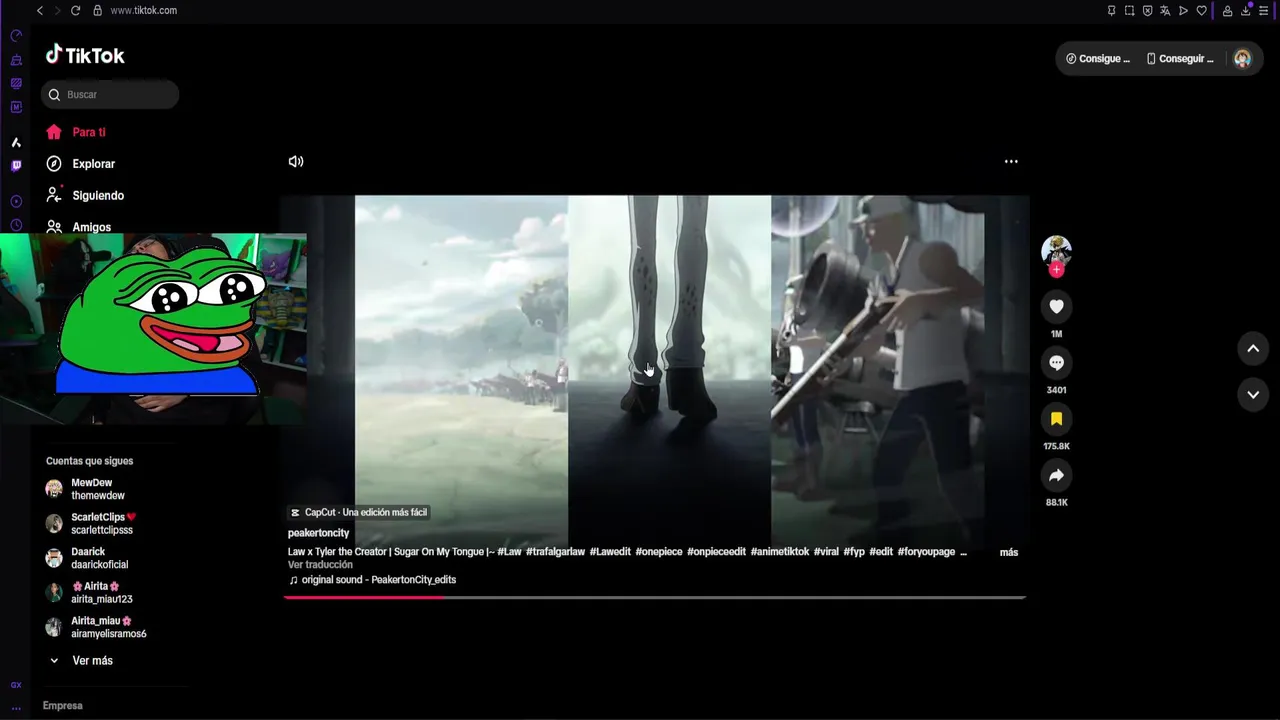Open the GX Control speedometer sidebar icon
1280x720 pixels.
[16, 36]
